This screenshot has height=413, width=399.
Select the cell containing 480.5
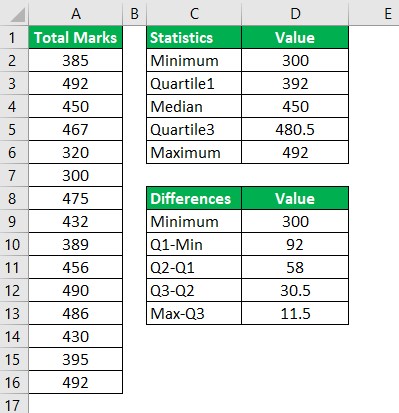[295, 129]
